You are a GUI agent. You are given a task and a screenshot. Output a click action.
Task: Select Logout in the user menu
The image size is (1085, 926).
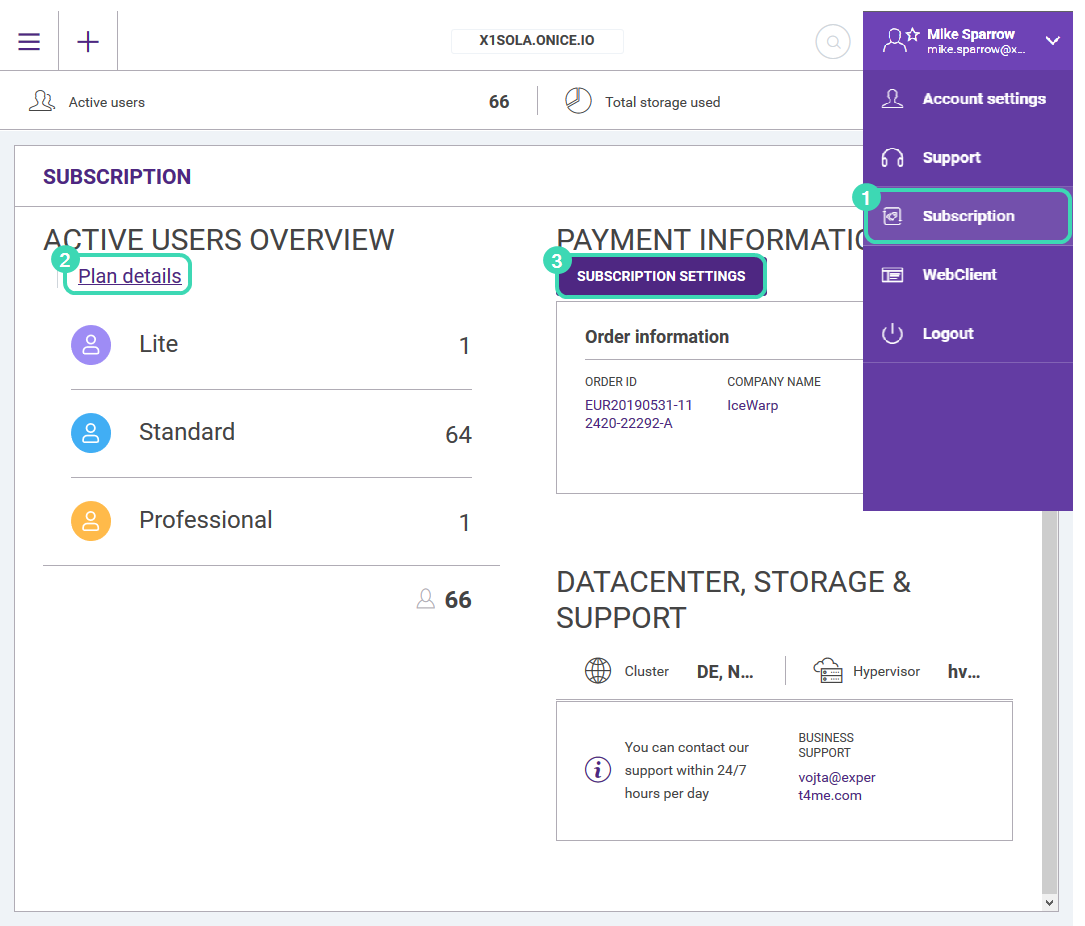tap(968, 334)
